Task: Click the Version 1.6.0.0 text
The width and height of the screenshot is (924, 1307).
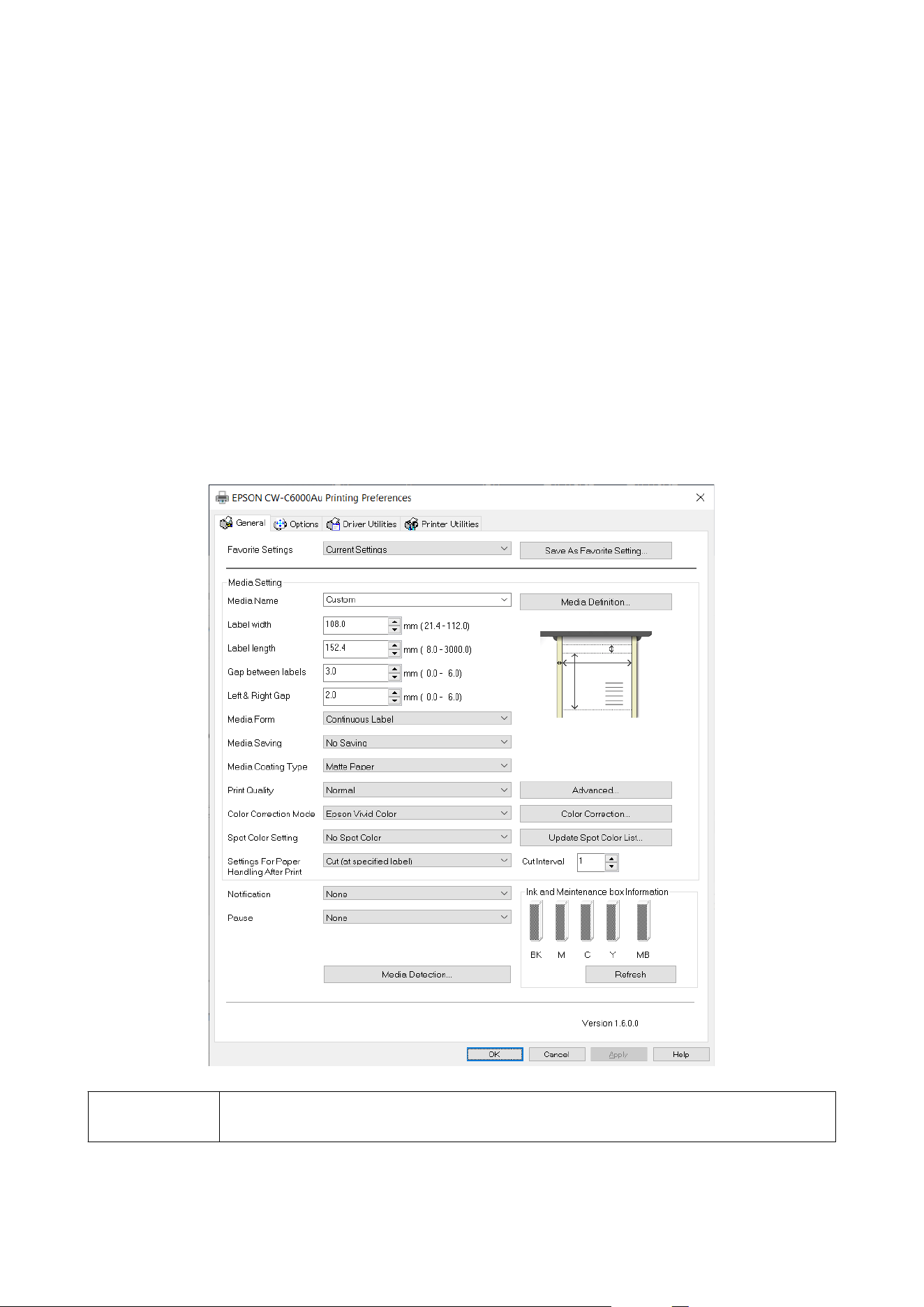Action: (610, 1024)
